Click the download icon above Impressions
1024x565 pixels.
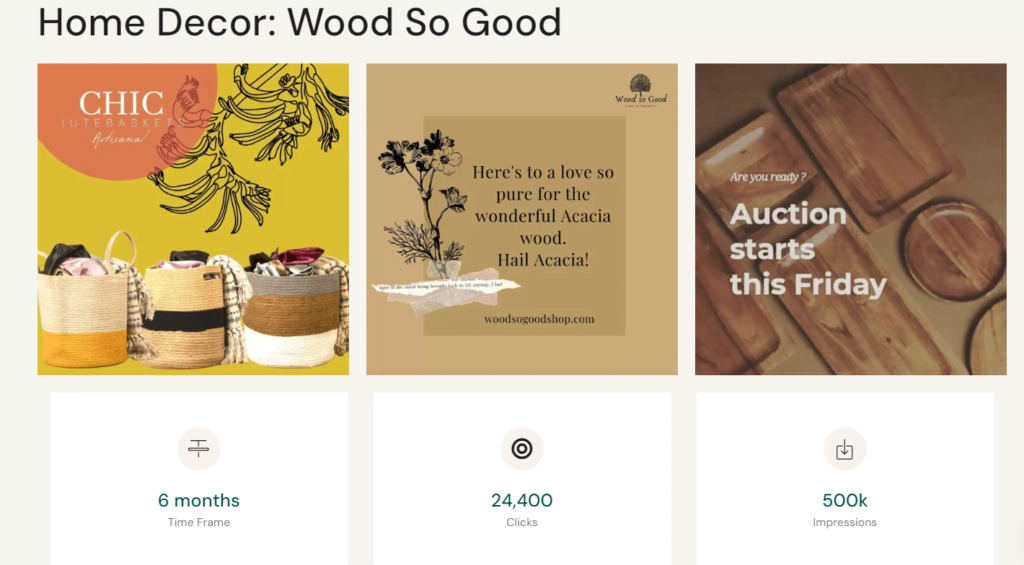(x=845, y=450)
